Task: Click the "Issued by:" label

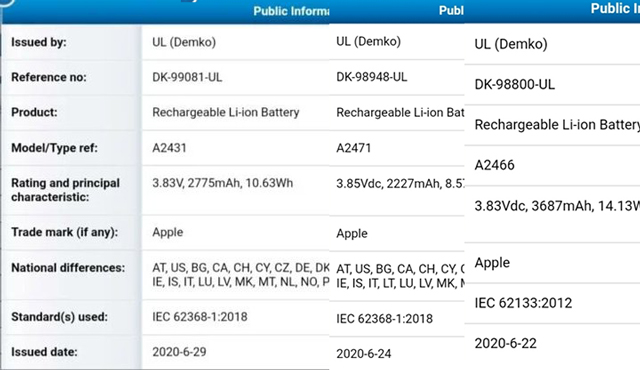Action: pyautogui.click(x=38, y=42)
